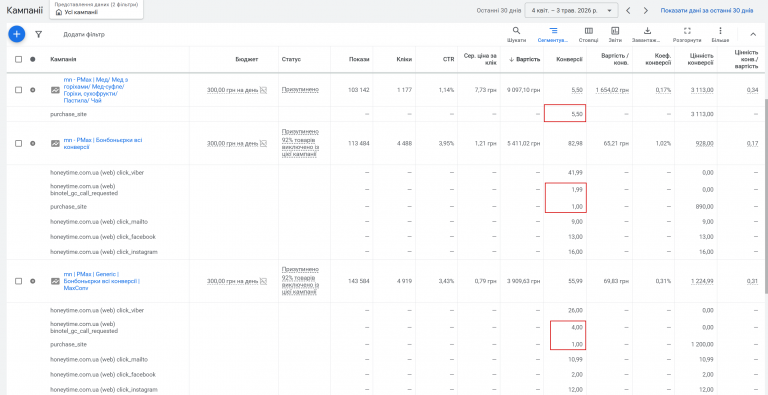768x395 pixels.
Task: Sort by the Бюджет column header
Action: (247, 59)
